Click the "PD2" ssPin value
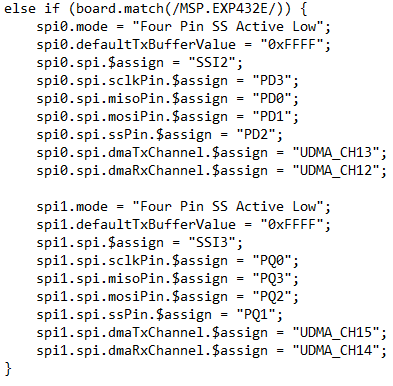Screen dimensions: 393x386 pyautogui.click(x=256, y=135)
